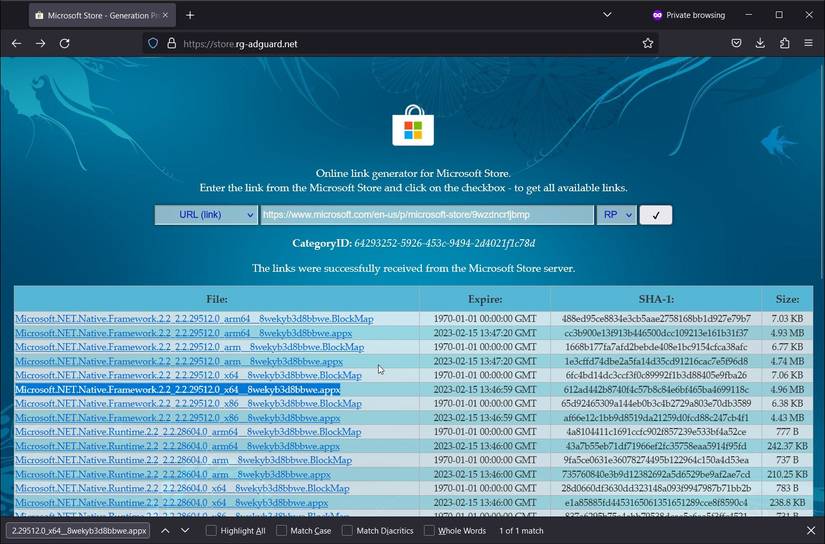The height and width of the screenshot is (544, 825).
Task: Open the Extensions puzzle icon
Action: point(784,43)
